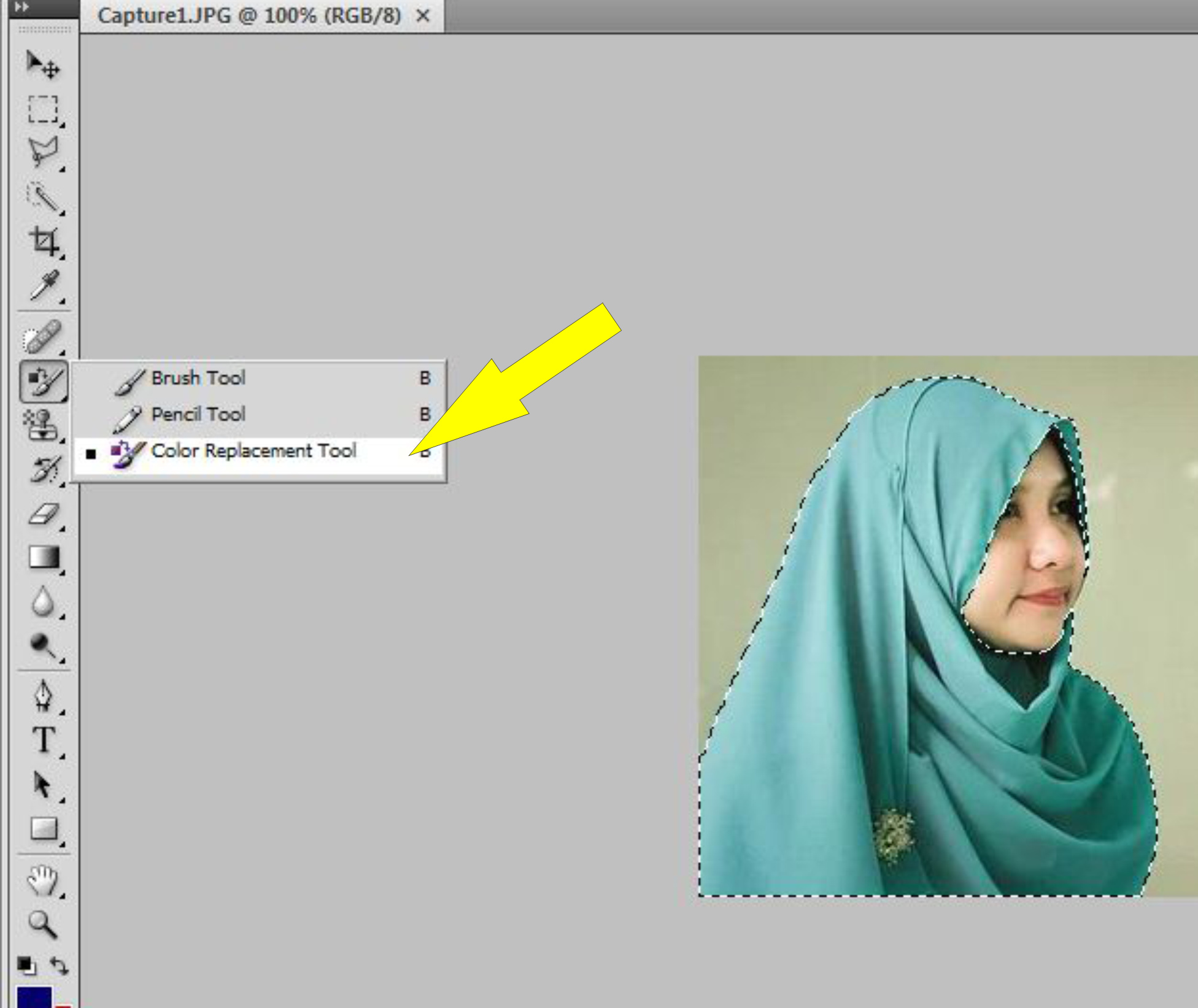The height and width of the screenshot is (1008, 1198).
Task: Reset default foreground and background colors
Action: (26, 966)
